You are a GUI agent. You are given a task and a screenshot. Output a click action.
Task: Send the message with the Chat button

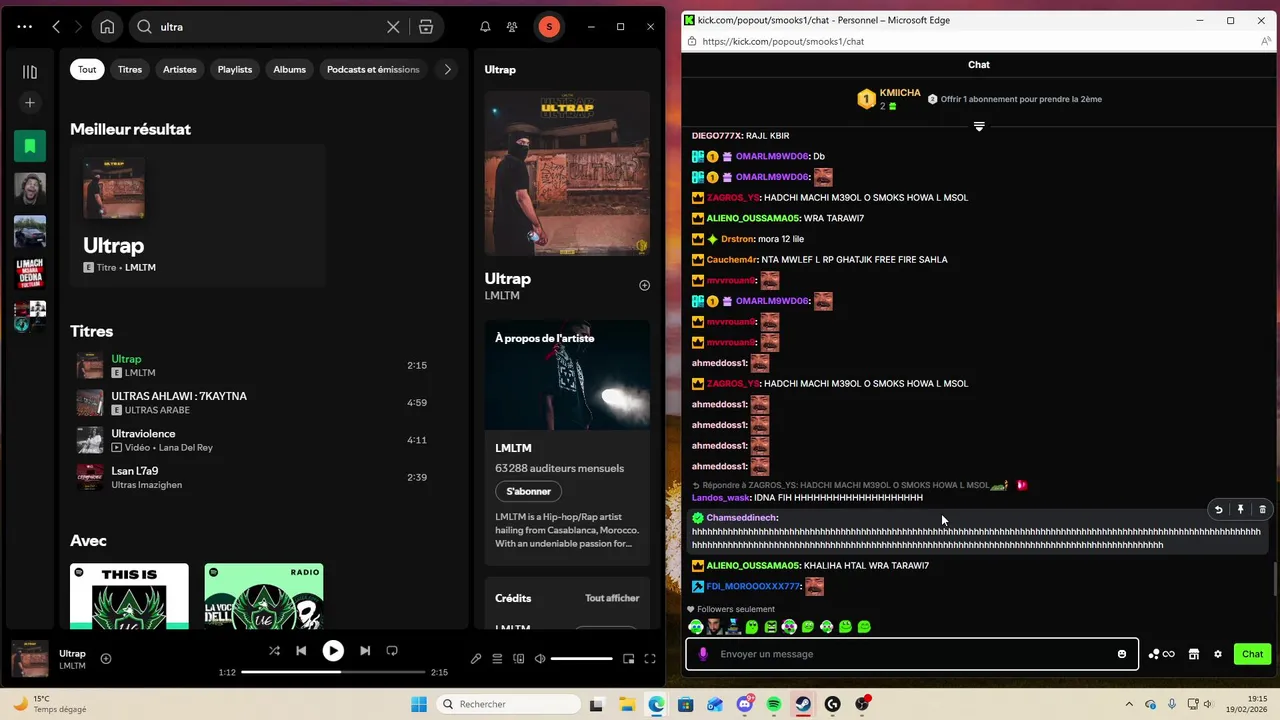[x=1253, y=654]
